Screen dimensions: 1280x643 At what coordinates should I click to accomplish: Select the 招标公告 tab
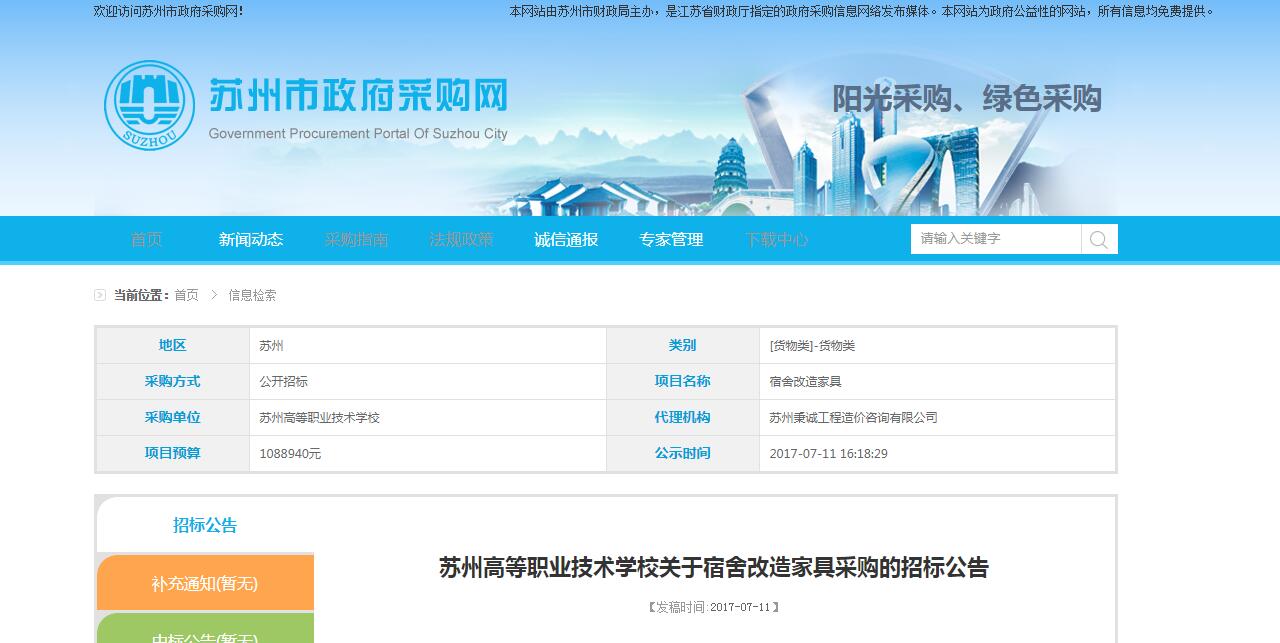[205, 525]
